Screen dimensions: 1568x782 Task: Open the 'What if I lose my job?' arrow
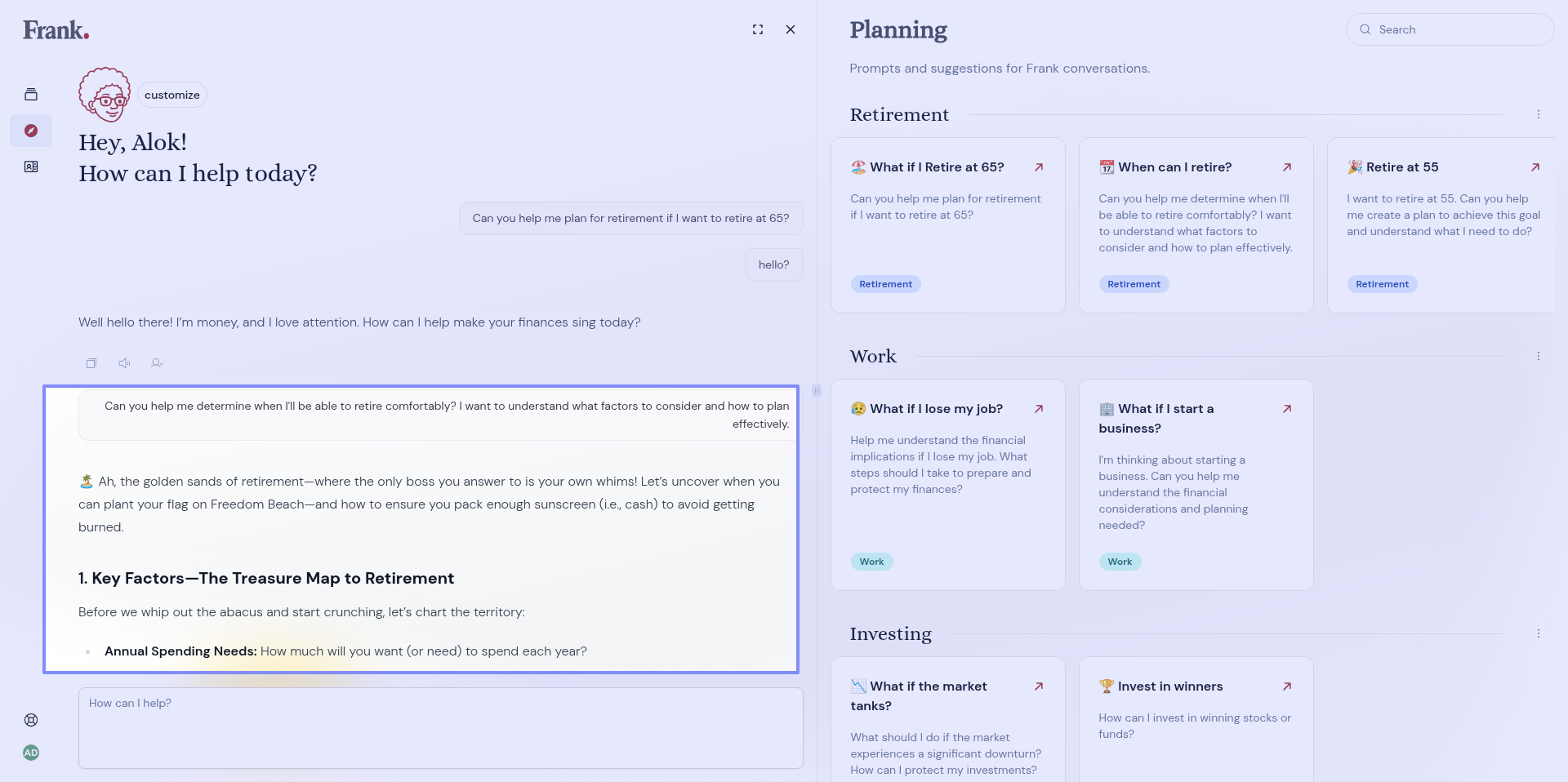pyautogui.click(x=1039, y=409)
